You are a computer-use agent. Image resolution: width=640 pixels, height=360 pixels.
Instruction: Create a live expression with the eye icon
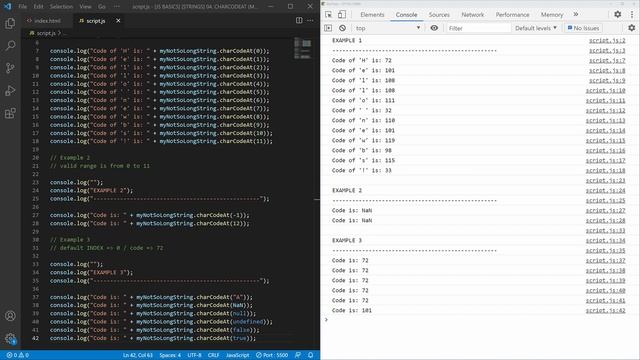pyautogui.click(x=434, y=28)
